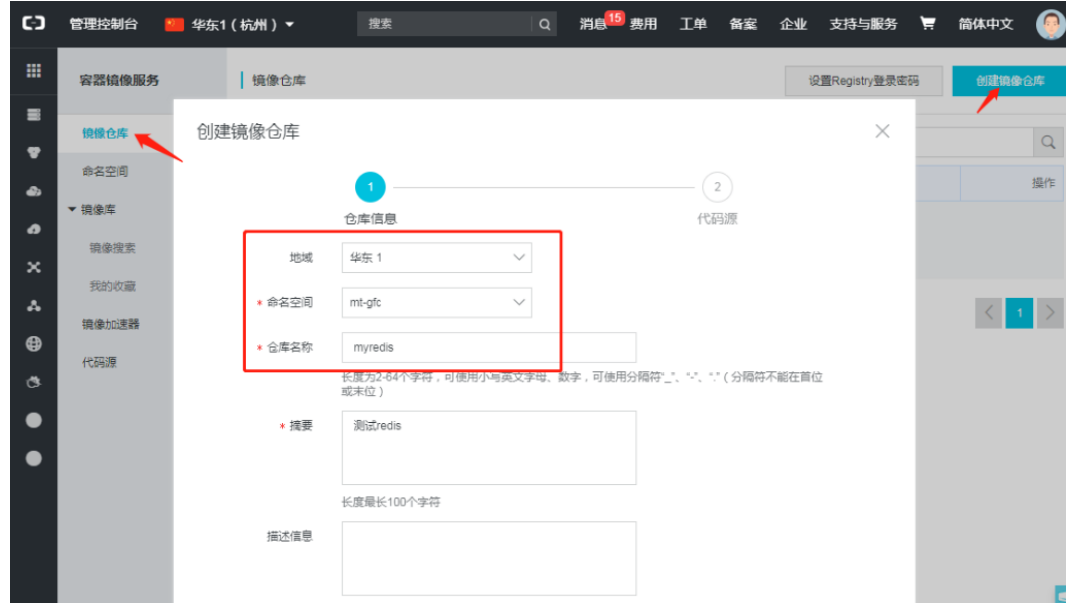This screenshot has height=616, width=1080.
Task: Click the 容器镜像服务 heading
Action: 118,81
